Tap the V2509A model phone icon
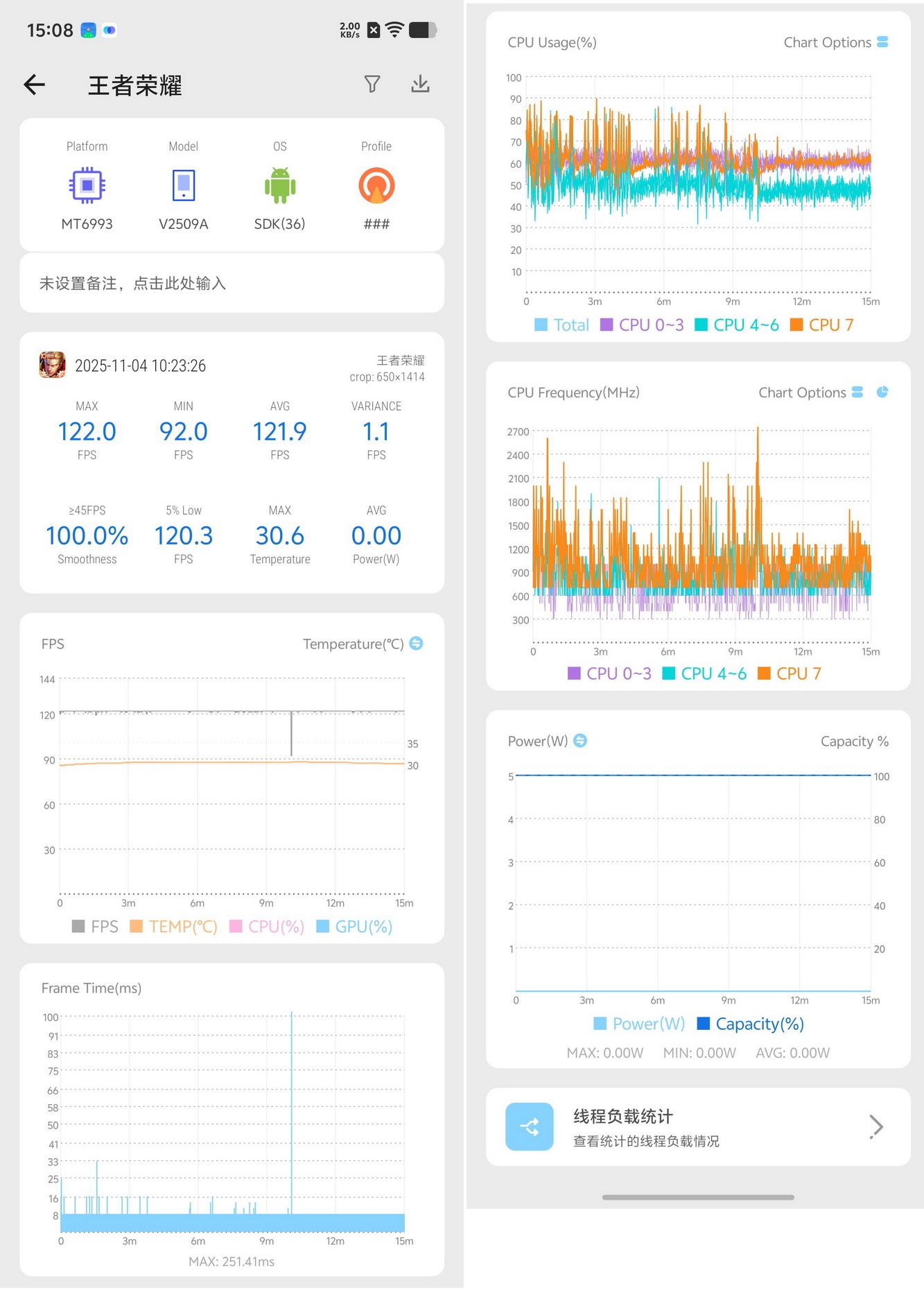 tap(184, 185)
